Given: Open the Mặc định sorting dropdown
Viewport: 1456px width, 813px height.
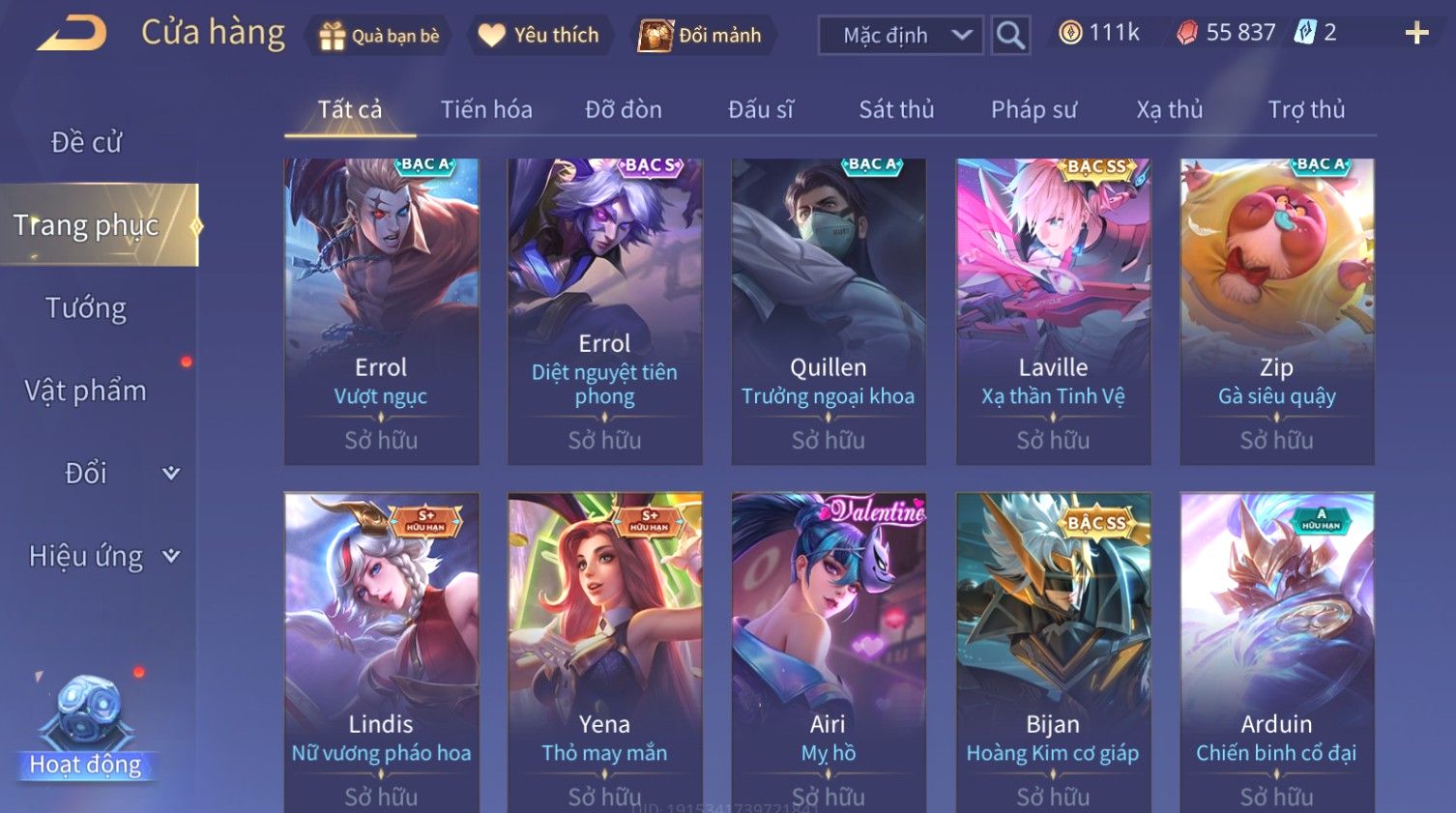Looking at the screenshot, I should coord(901,35).
